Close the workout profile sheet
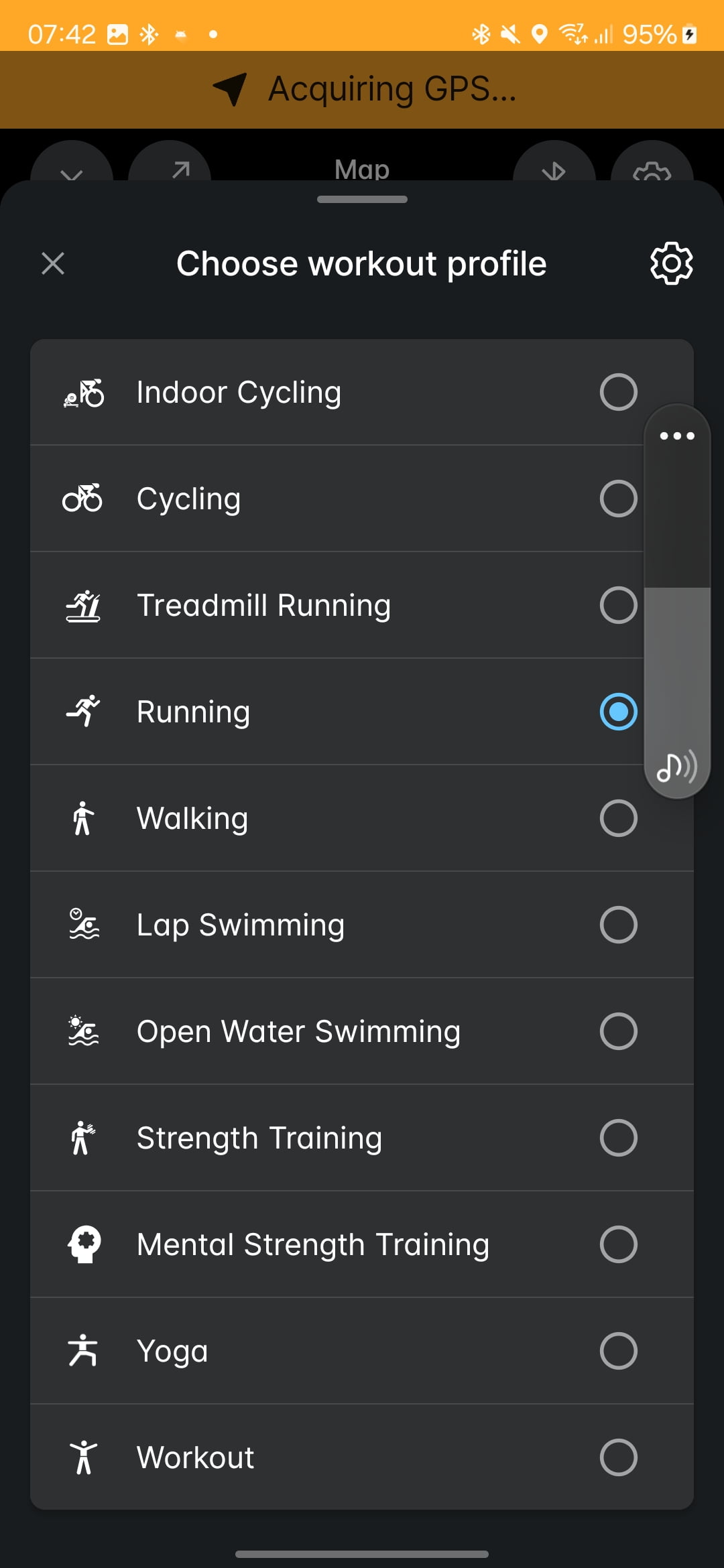Viewport: 724px width, 1568px height. point(53,263)
